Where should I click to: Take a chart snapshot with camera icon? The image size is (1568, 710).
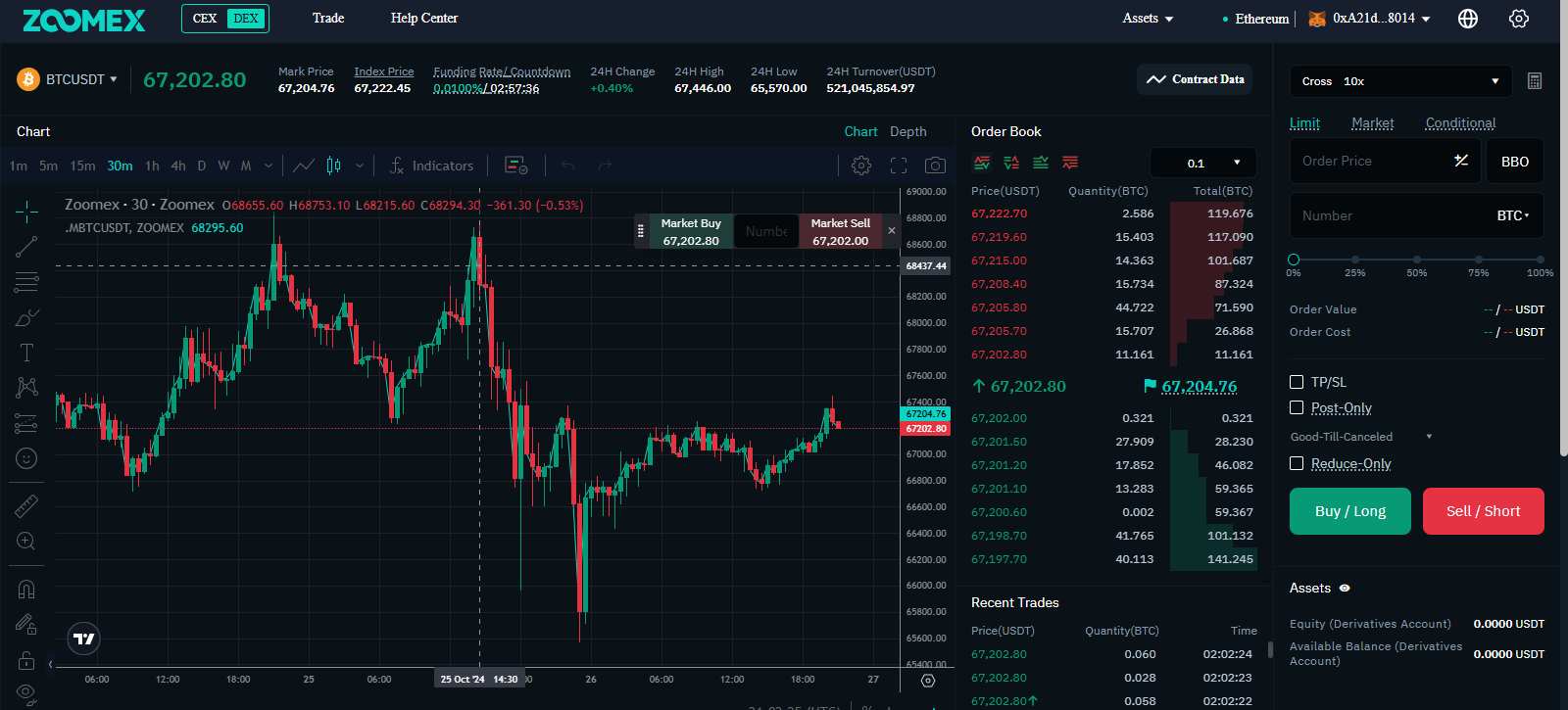point(936,166)
